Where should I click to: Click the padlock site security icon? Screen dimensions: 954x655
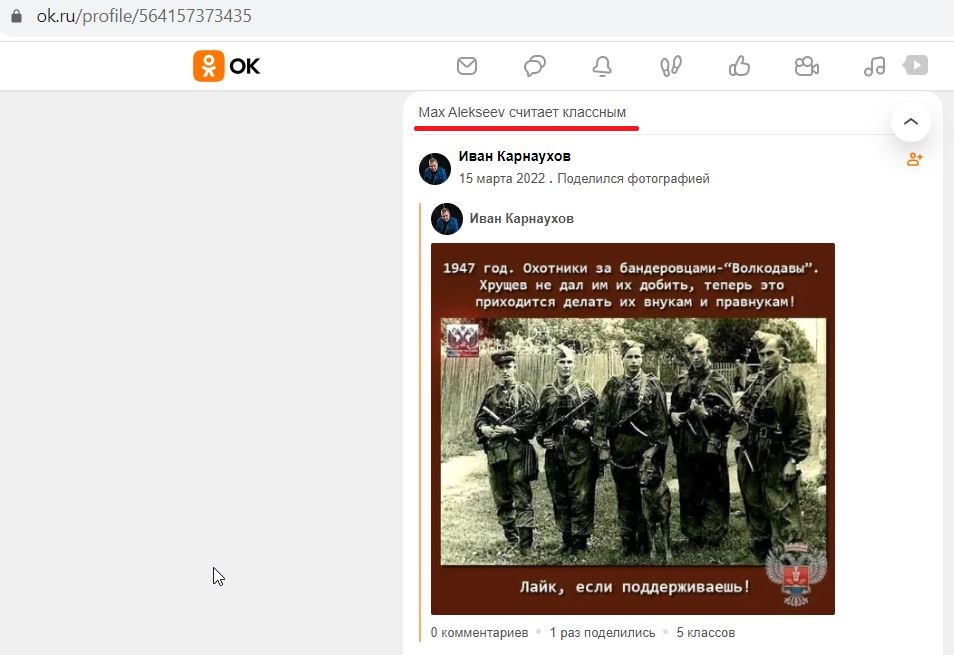[16, 16]
